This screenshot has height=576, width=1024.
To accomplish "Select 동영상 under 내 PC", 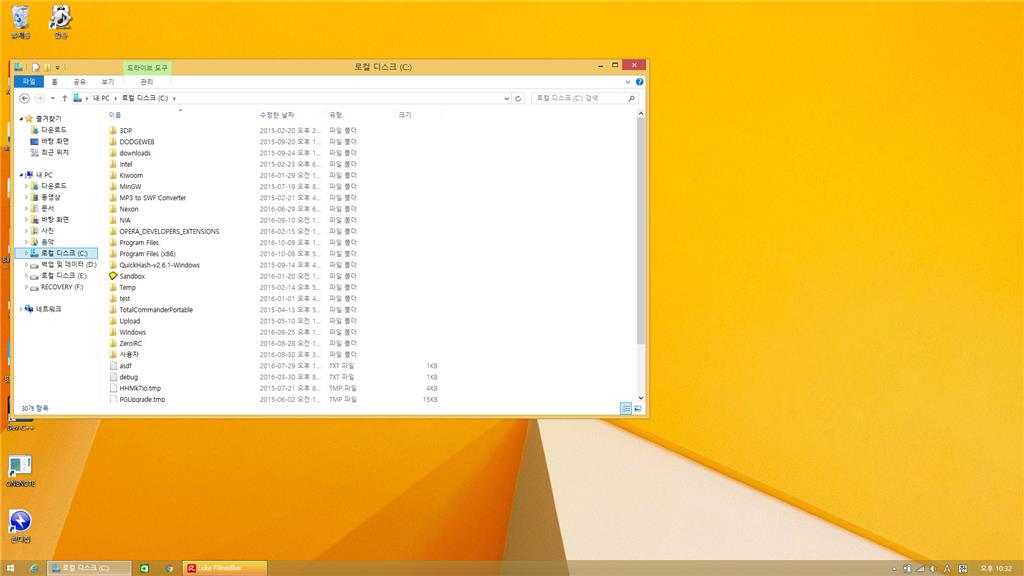I will pos(50,197).
